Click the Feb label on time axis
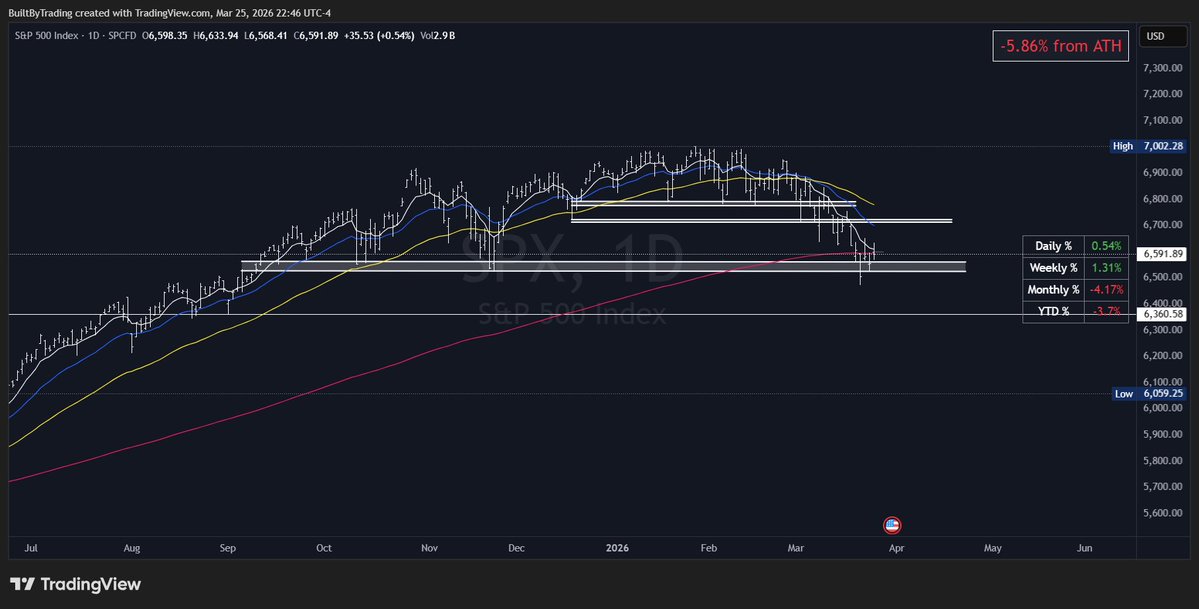 [709, 549]
